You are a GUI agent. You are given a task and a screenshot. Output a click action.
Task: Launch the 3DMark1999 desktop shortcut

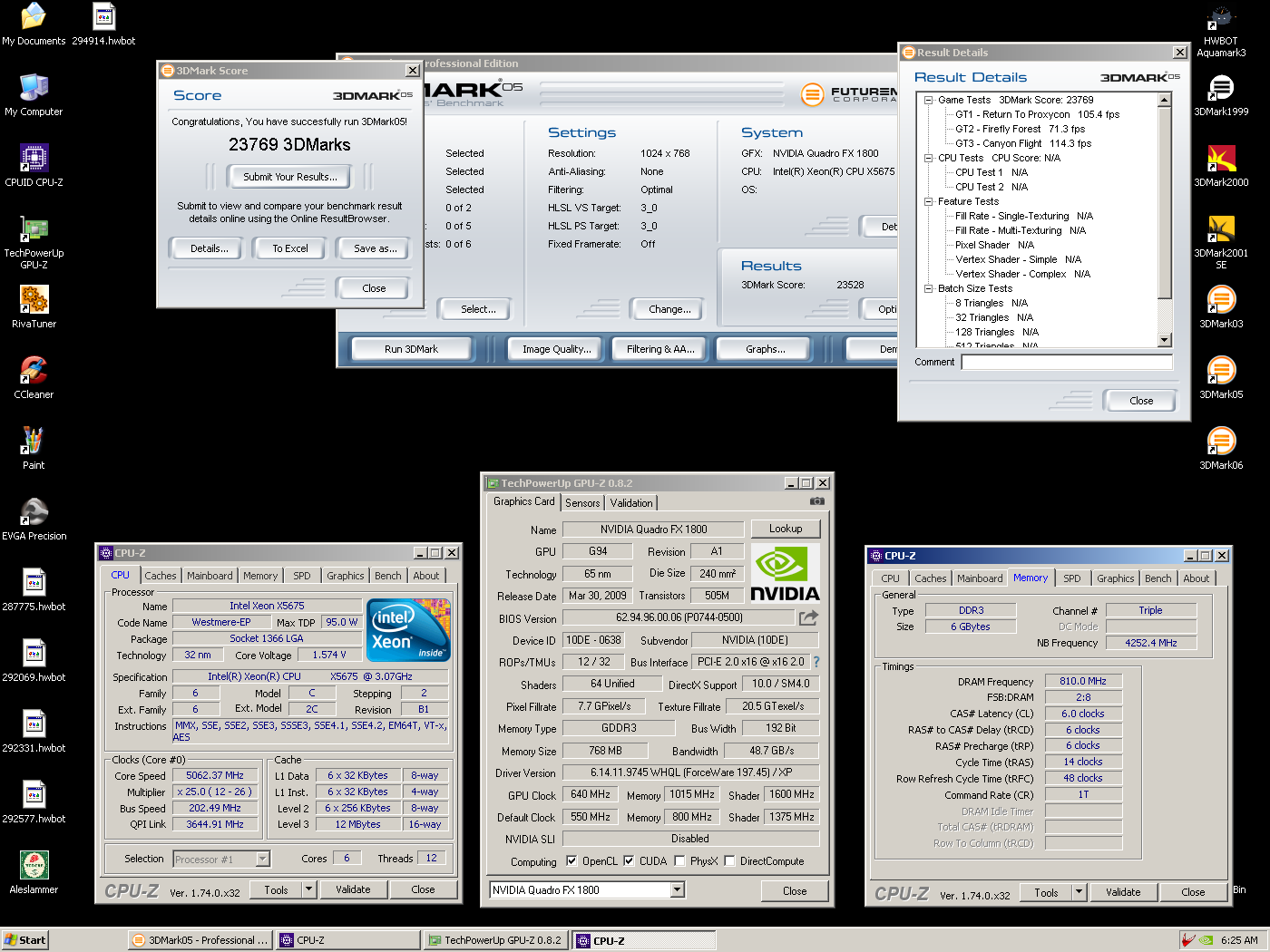click(1221, 95)
